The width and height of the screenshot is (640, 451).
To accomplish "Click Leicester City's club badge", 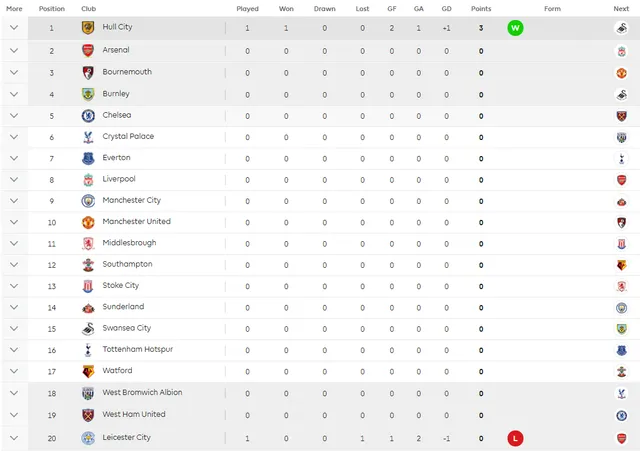I will coord(88,438).
